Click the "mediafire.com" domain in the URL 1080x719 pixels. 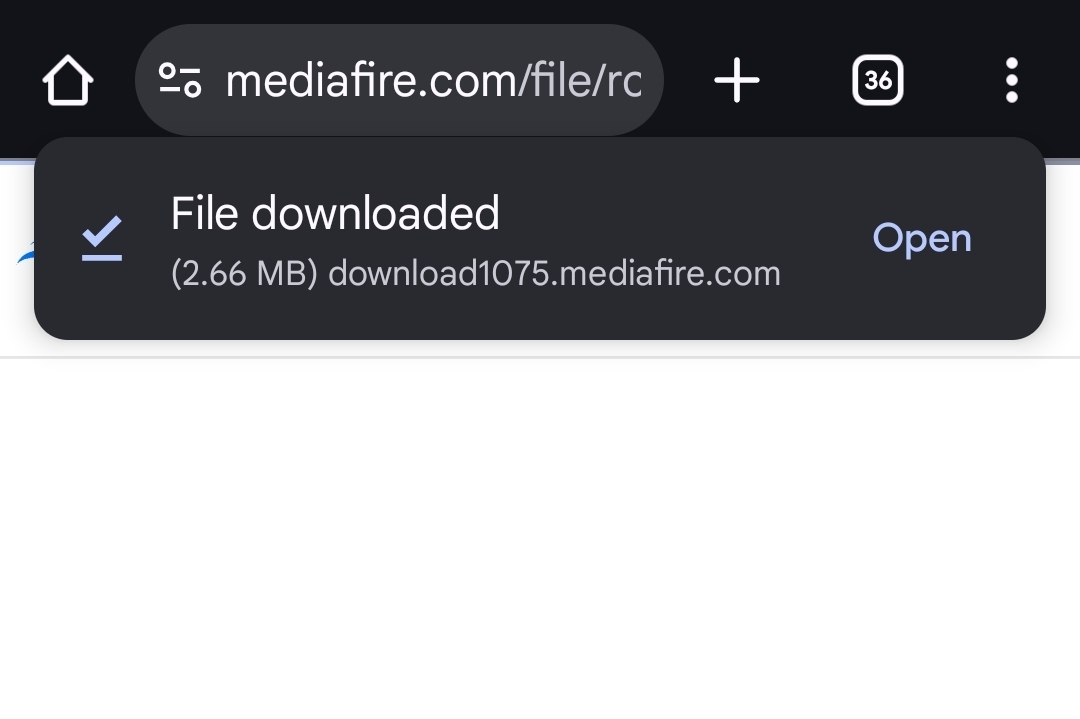pyautogui.click(x=371, y=81)
